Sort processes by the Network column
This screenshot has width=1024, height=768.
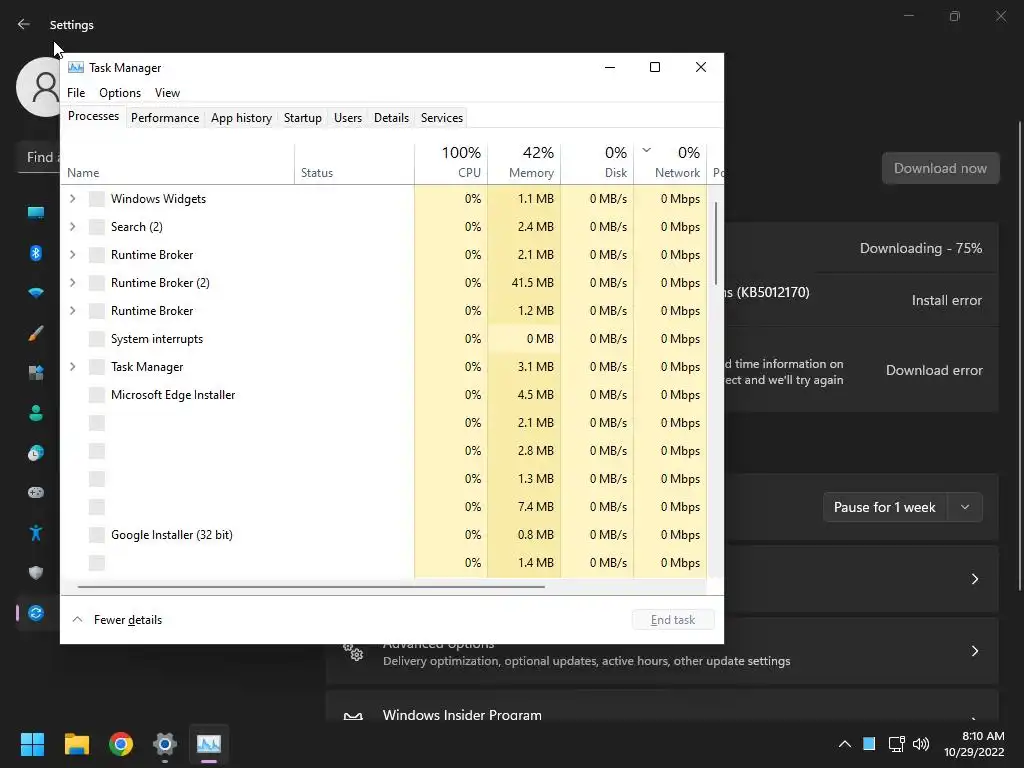click(671, 162)
